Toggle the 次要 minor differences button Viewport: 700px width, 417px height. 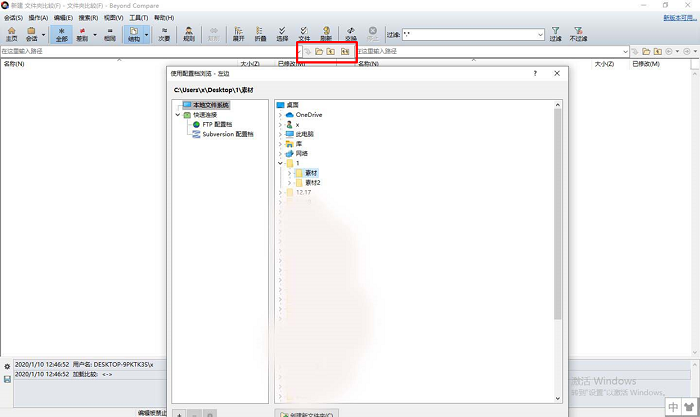click(164, 34)
